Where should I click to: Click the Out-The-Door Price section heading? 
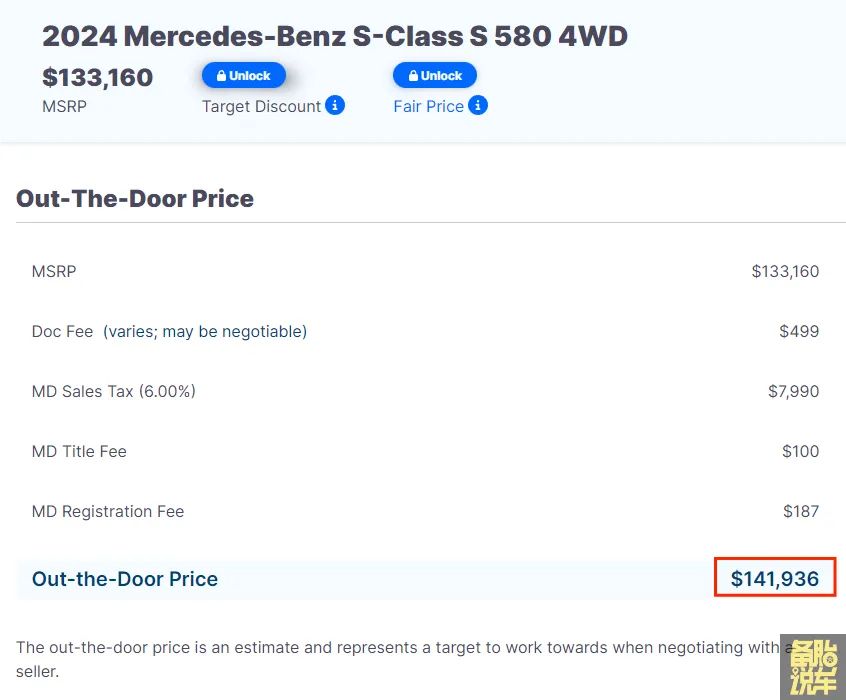pos(135,198)
